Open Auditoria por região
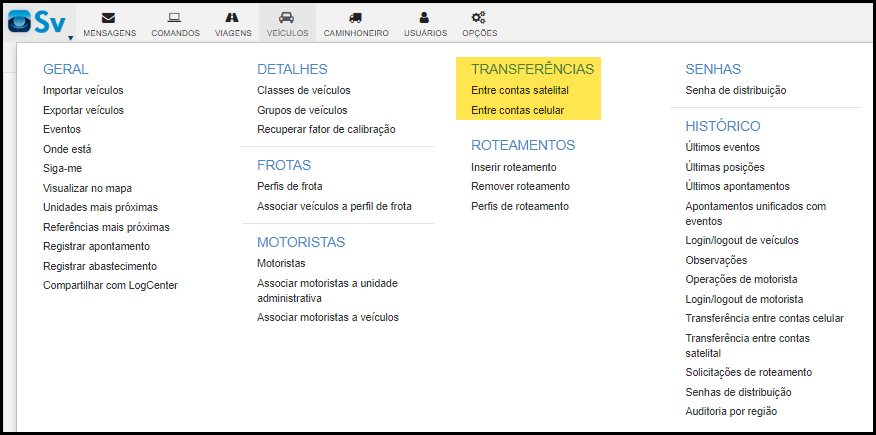The image size is (876, 435). point(730,411)
